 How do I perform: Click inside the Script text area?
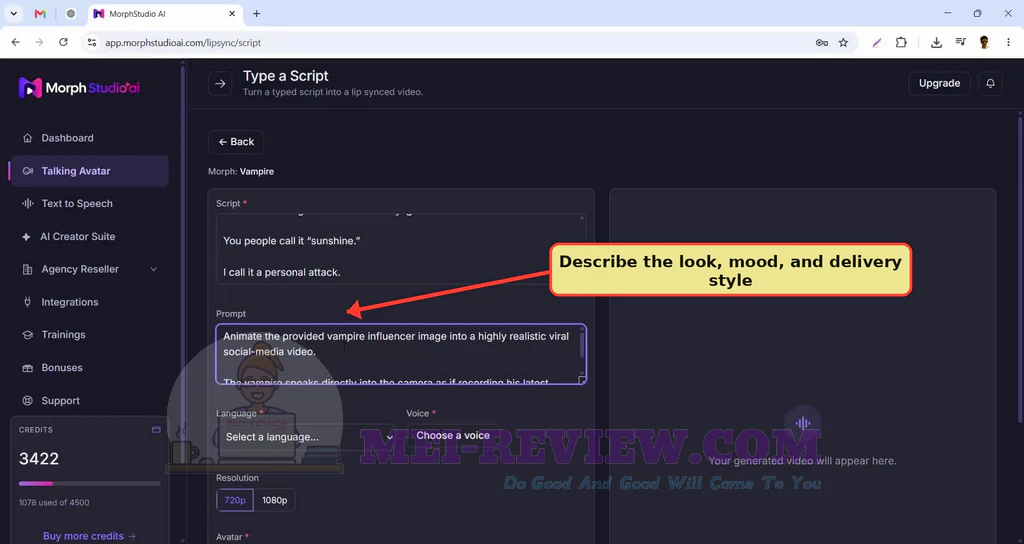401,248
